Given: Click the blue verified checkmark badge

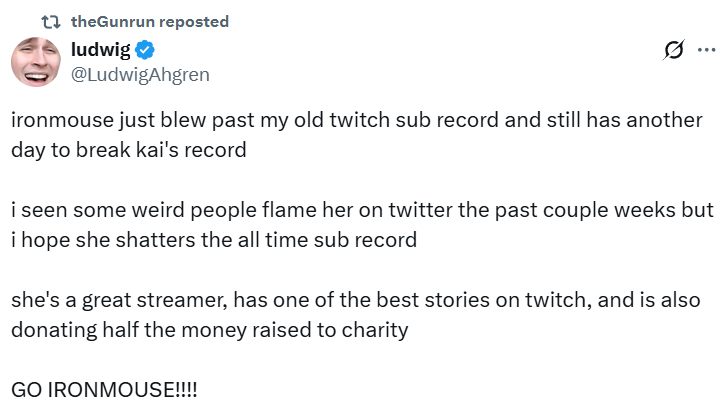Looking at the screenshot, I should [145, 50].
